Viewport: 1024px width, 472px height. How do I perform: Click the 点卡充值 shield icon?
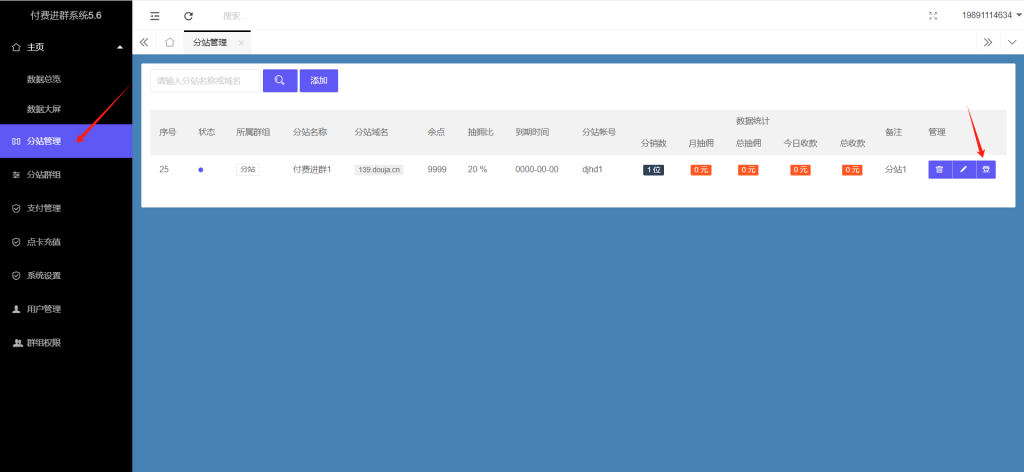coord(17,242)
